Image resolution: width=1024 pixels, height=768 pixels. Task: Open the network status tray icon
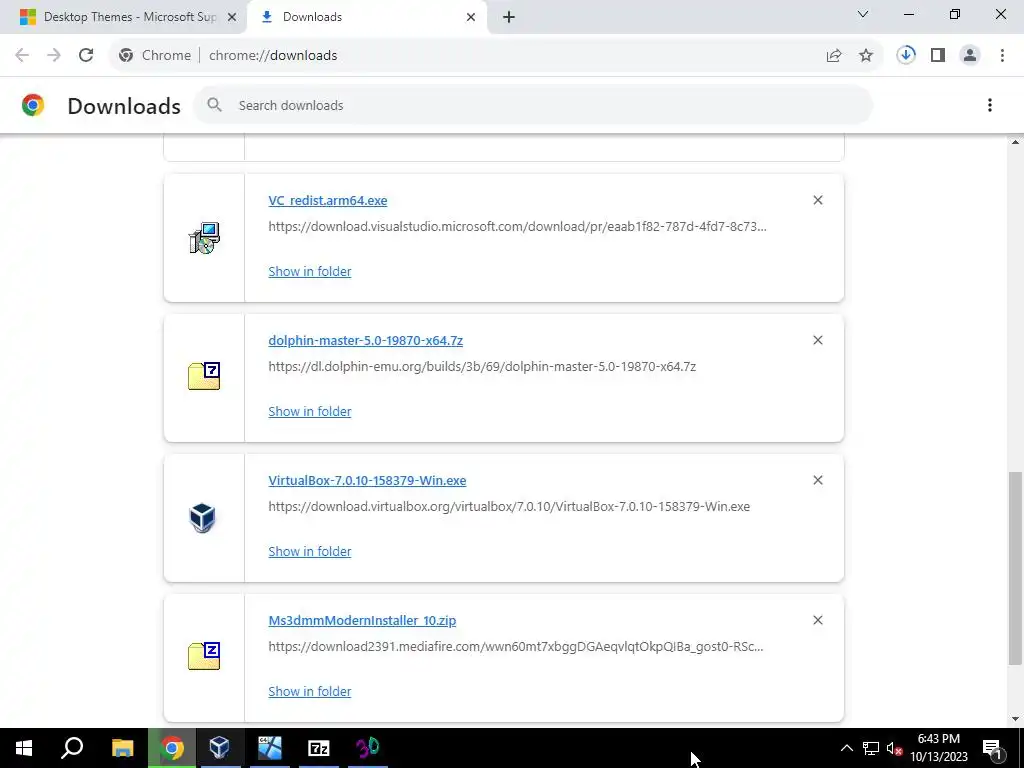point(871,748)
